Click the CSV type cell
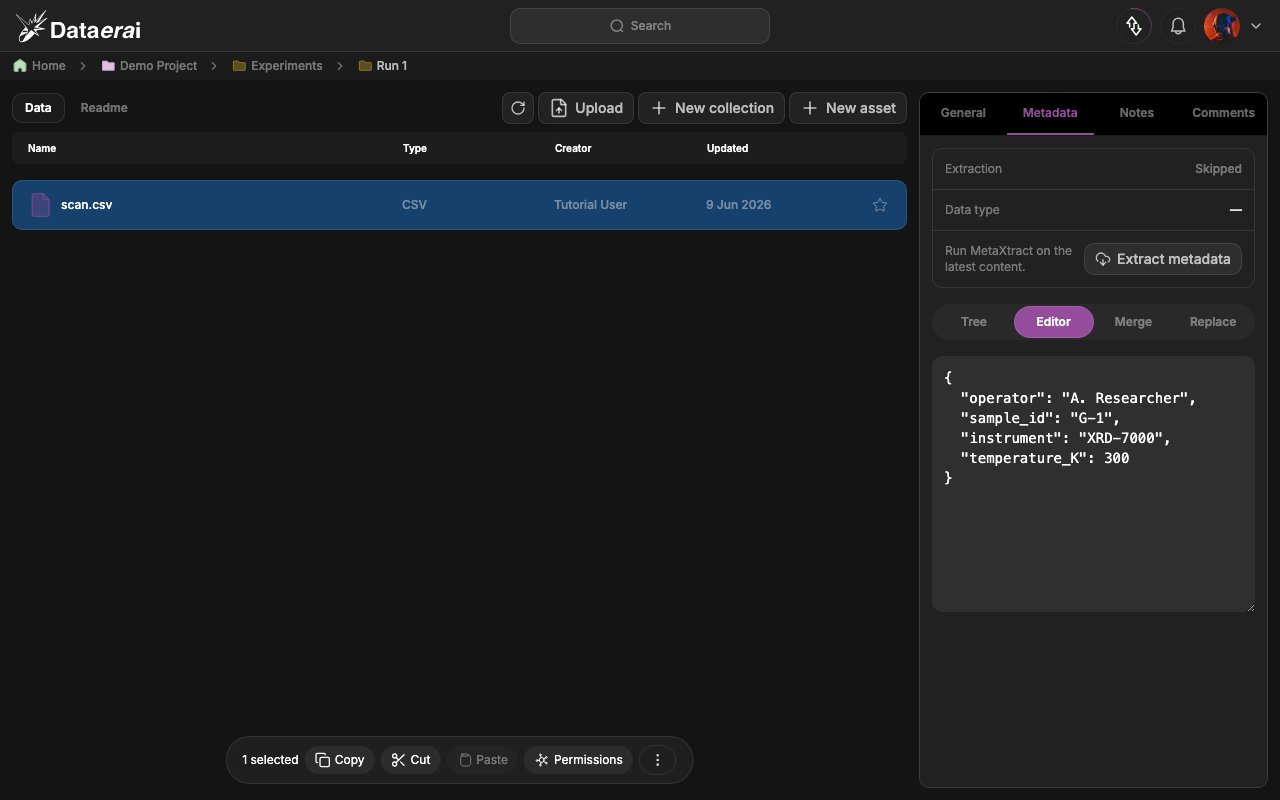Screen dimensions: 1280x800 pos(414,205)
